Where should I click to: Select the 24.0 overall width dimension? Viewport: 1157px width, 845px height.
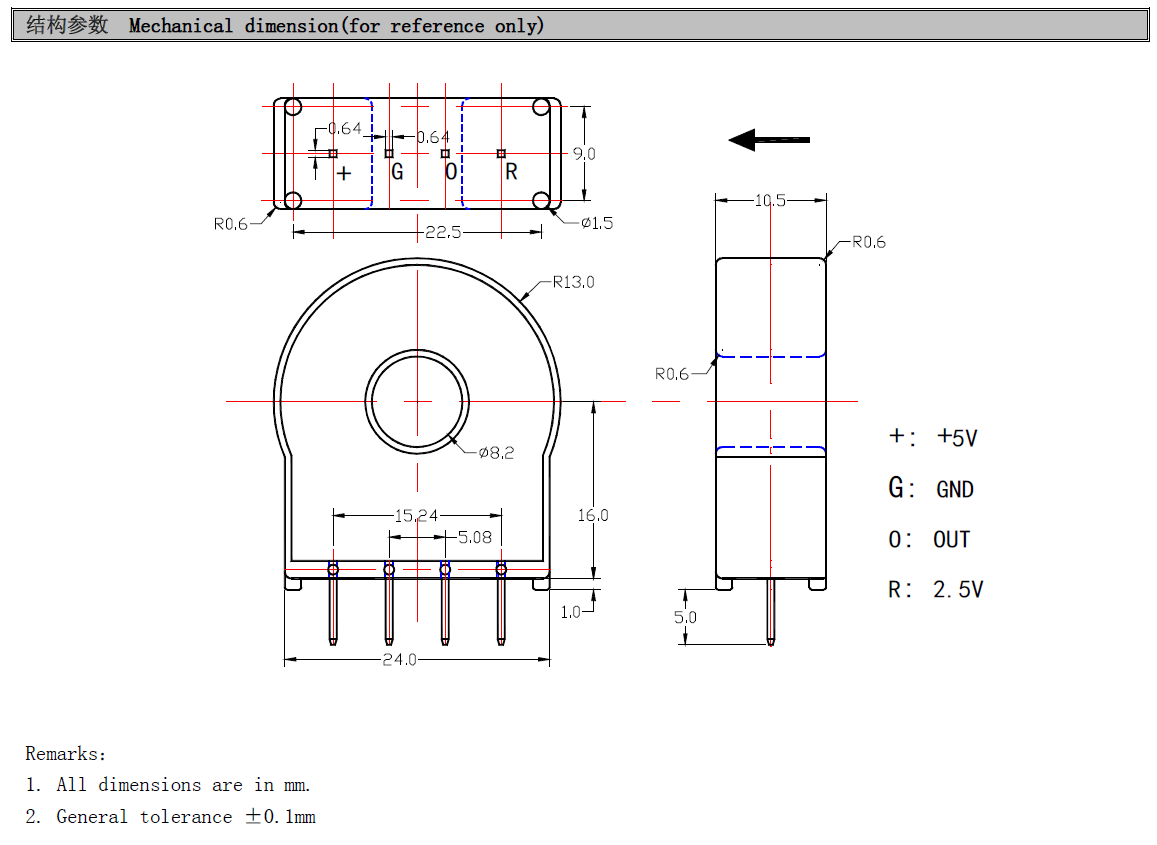[400, 660]
